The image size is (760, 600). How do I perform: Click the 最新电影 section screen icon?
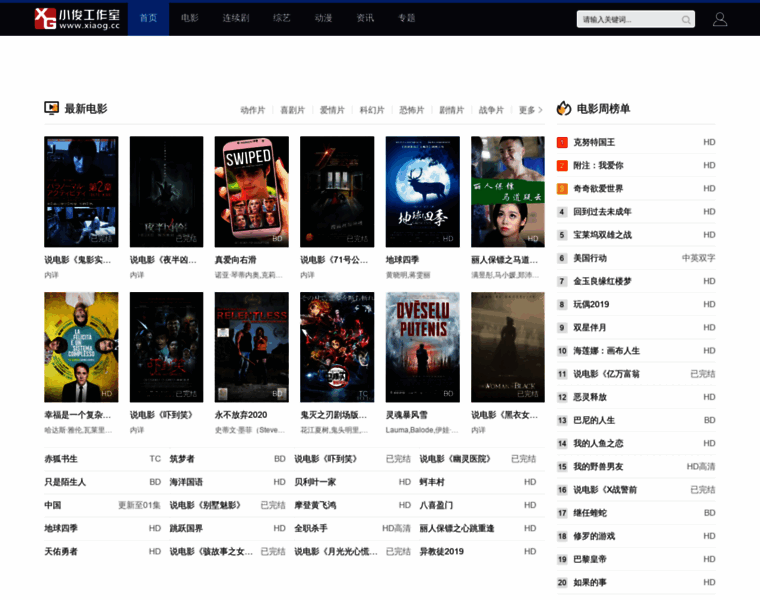[x=51, y=108]
